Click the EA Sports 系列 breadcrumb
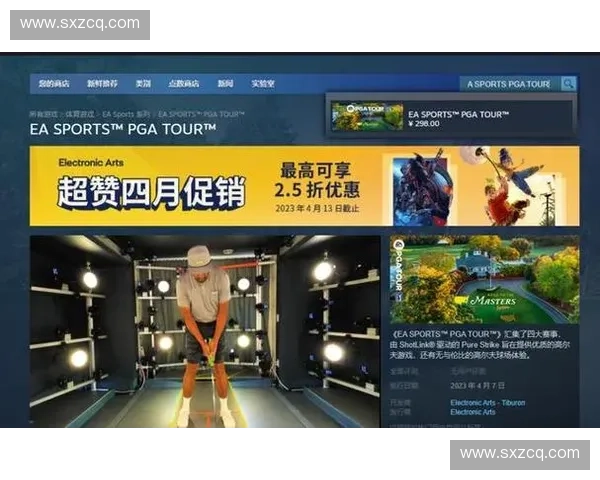Image resolution: width=600 pixels, height=480 pixels. (x=126, y=114)
